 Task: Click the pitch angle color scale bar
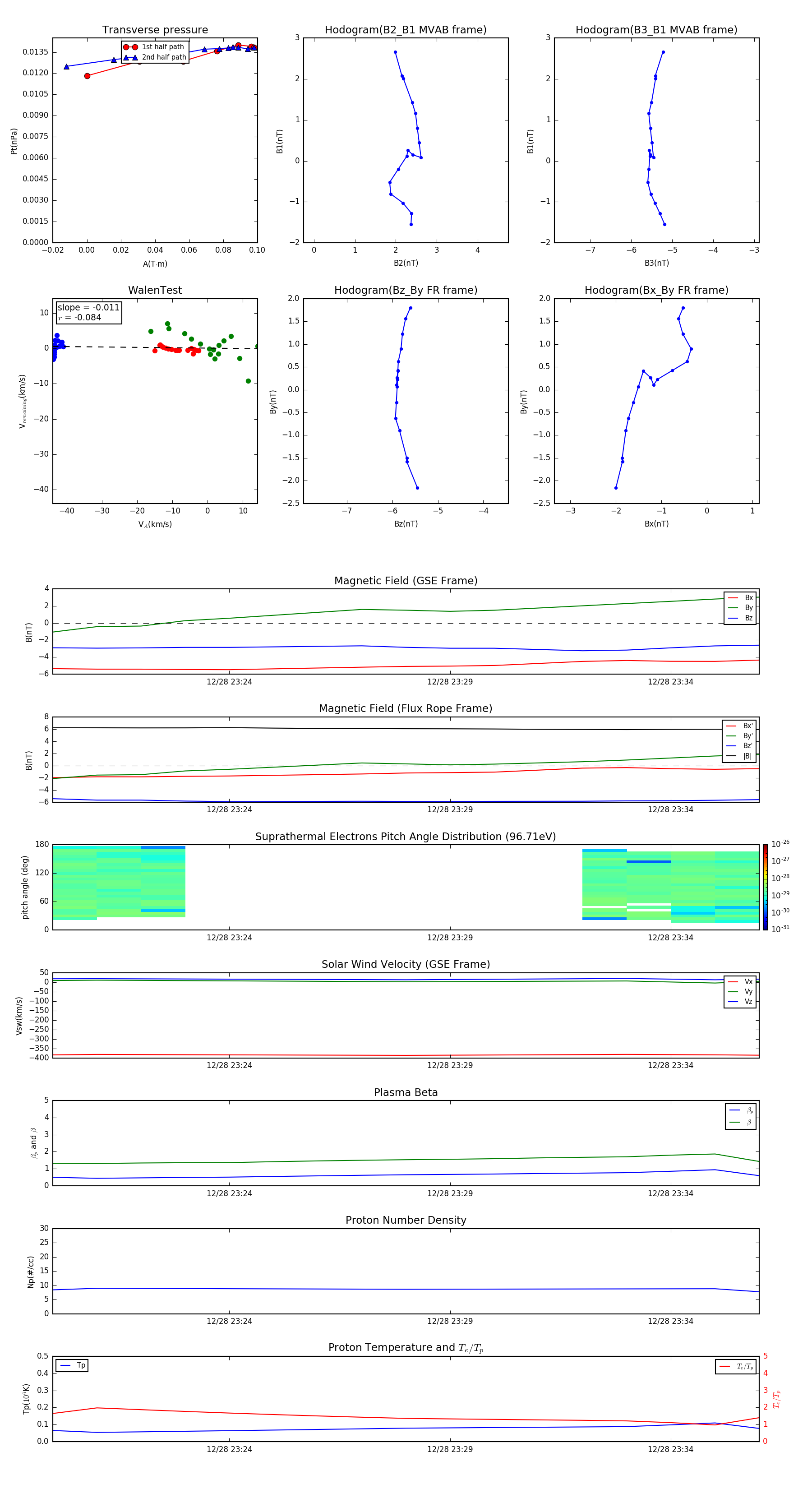765,887
